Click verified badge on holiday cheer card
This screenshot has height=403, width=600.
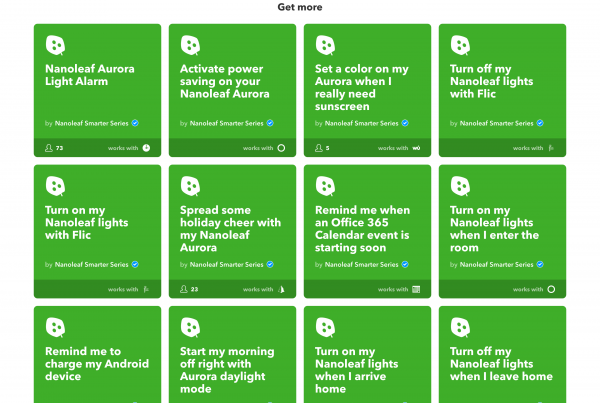tap(270, 264)
